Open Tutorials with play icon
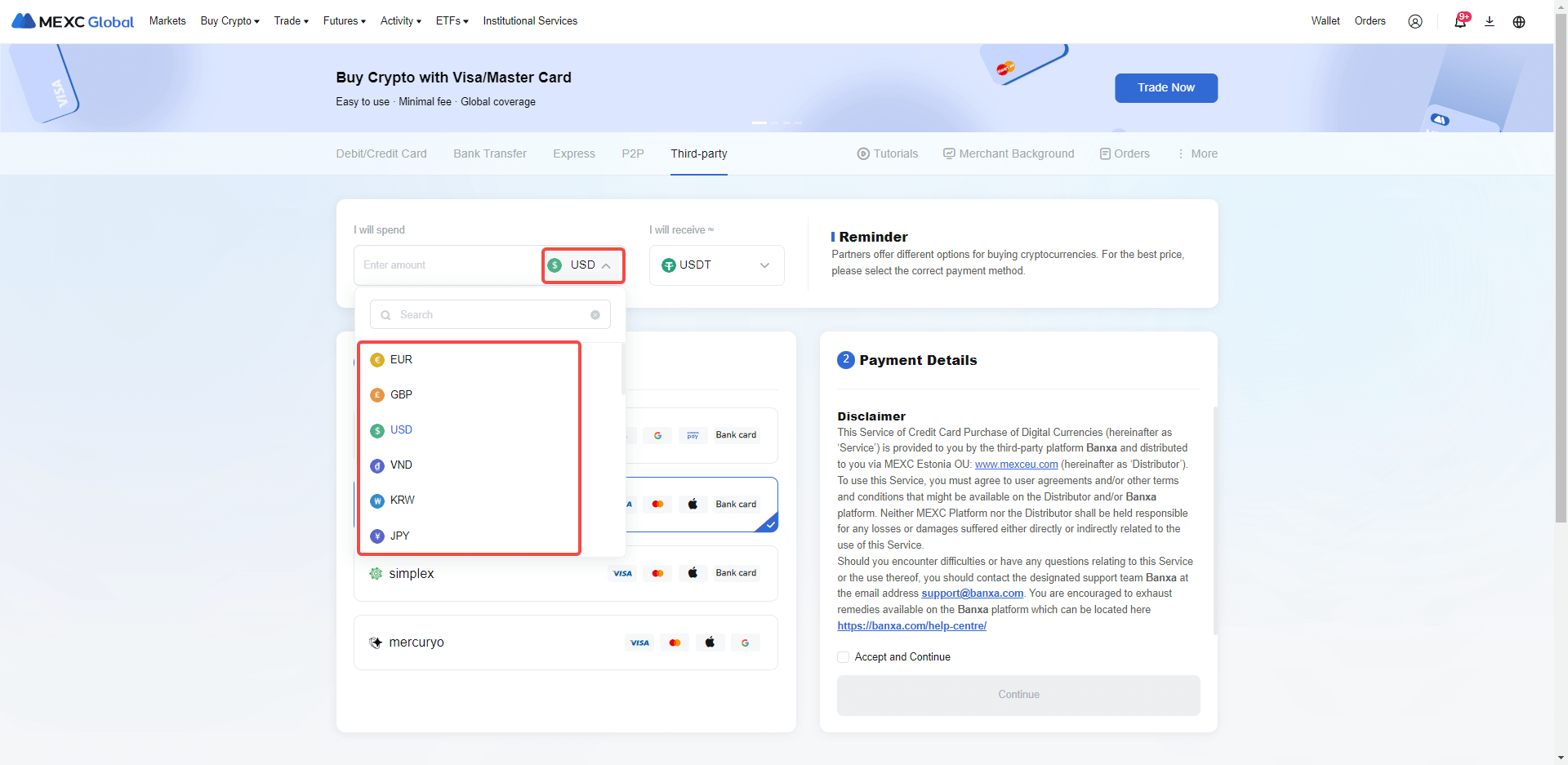Viewport: 1568px width, 765px height. point(887,153)
